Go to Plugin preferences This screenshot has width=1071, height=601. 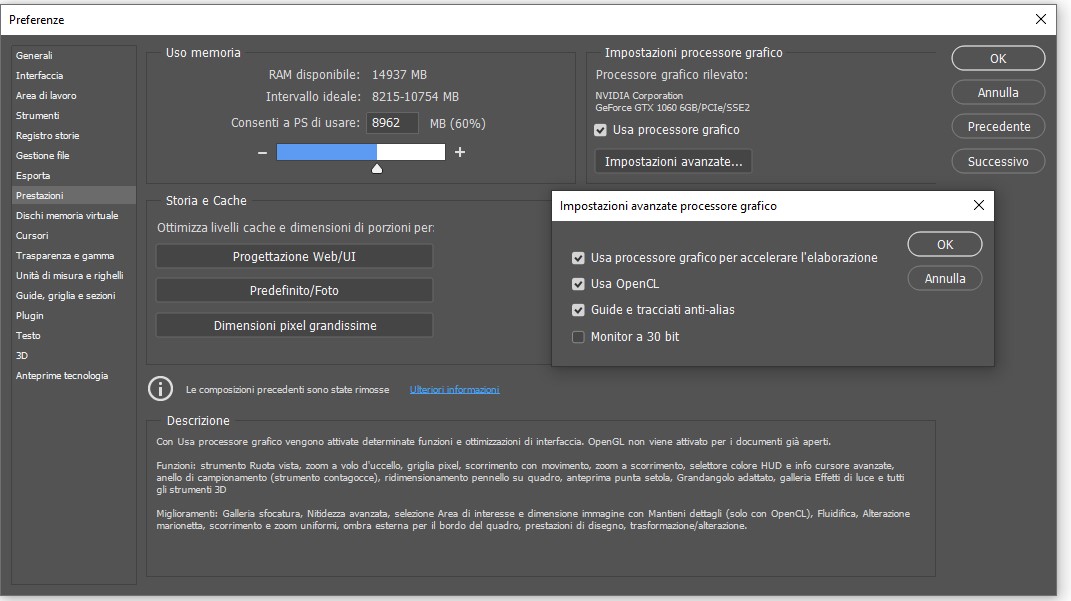(74, 316)
